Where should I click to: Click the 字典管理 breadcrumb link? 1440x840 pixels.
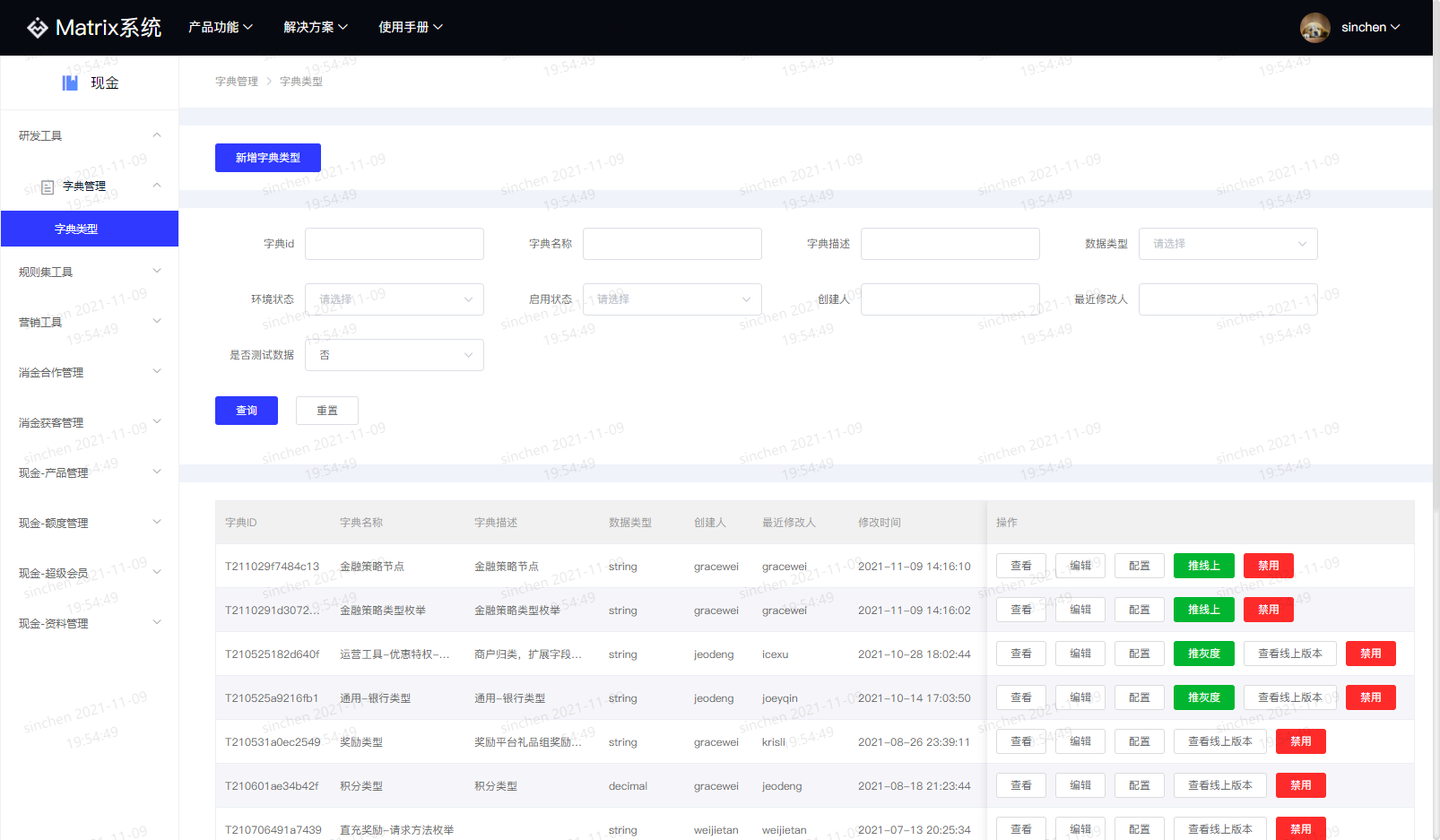point(237,82)
